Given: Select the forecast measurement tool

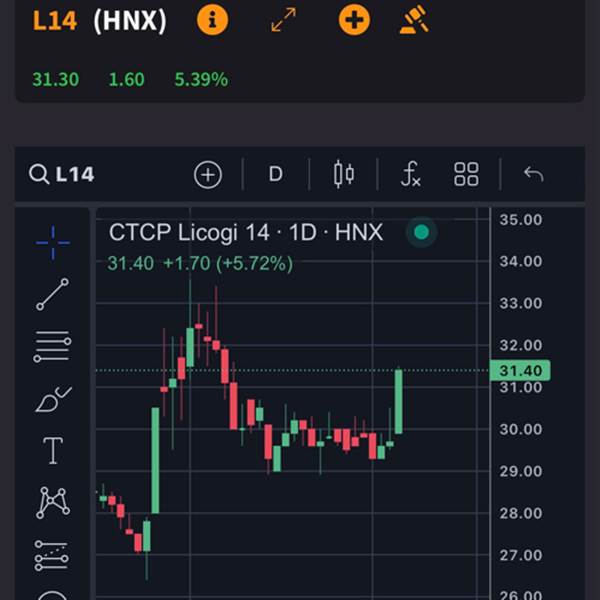Looking at the screenshot, I should tap(52, 556).
